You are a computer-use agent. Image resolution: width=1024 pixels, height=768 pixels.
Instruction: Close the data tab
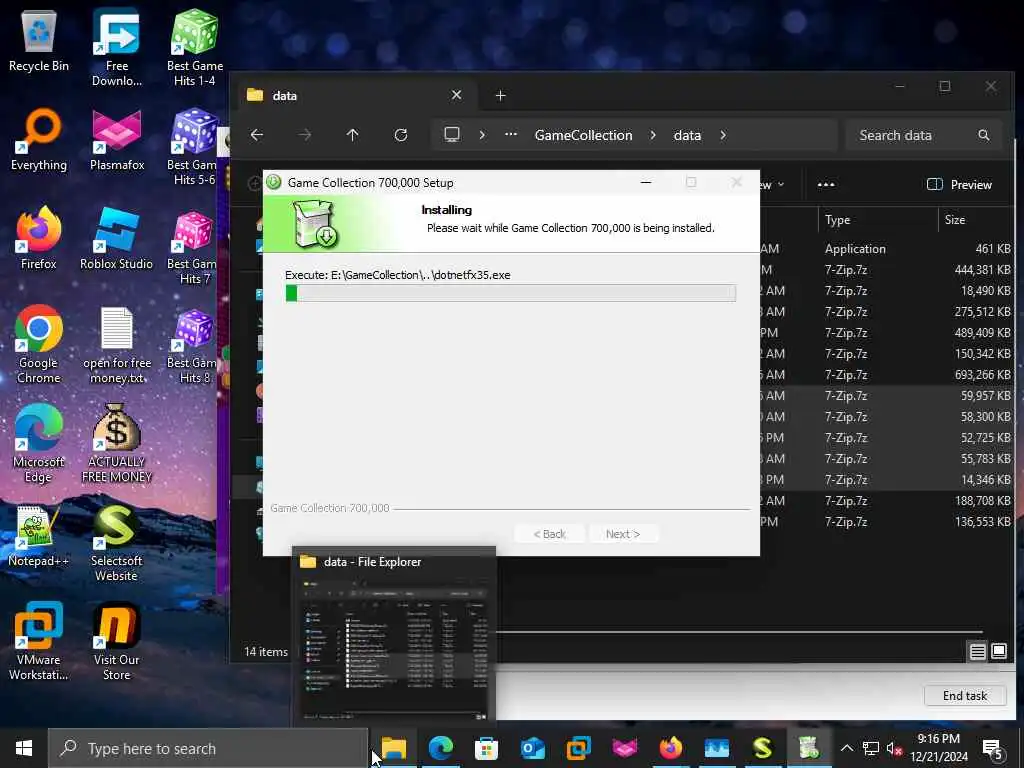tap(456, 95)
